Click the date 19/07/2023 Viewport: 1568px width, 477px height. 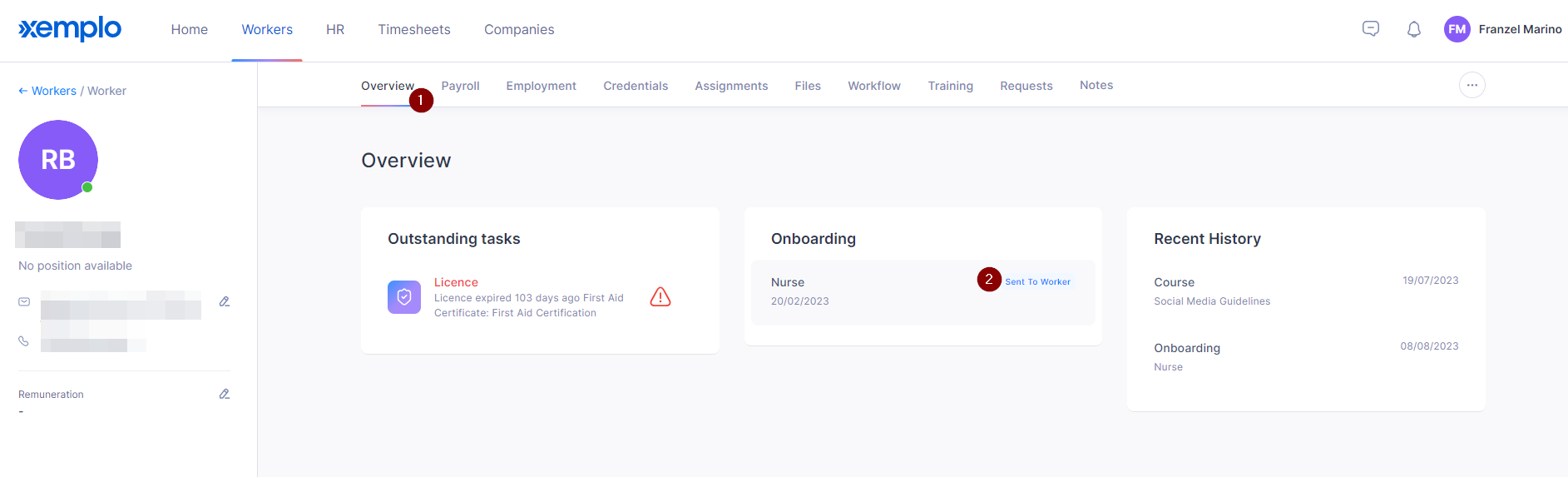pyautogui.click(x=1430, y=281)
